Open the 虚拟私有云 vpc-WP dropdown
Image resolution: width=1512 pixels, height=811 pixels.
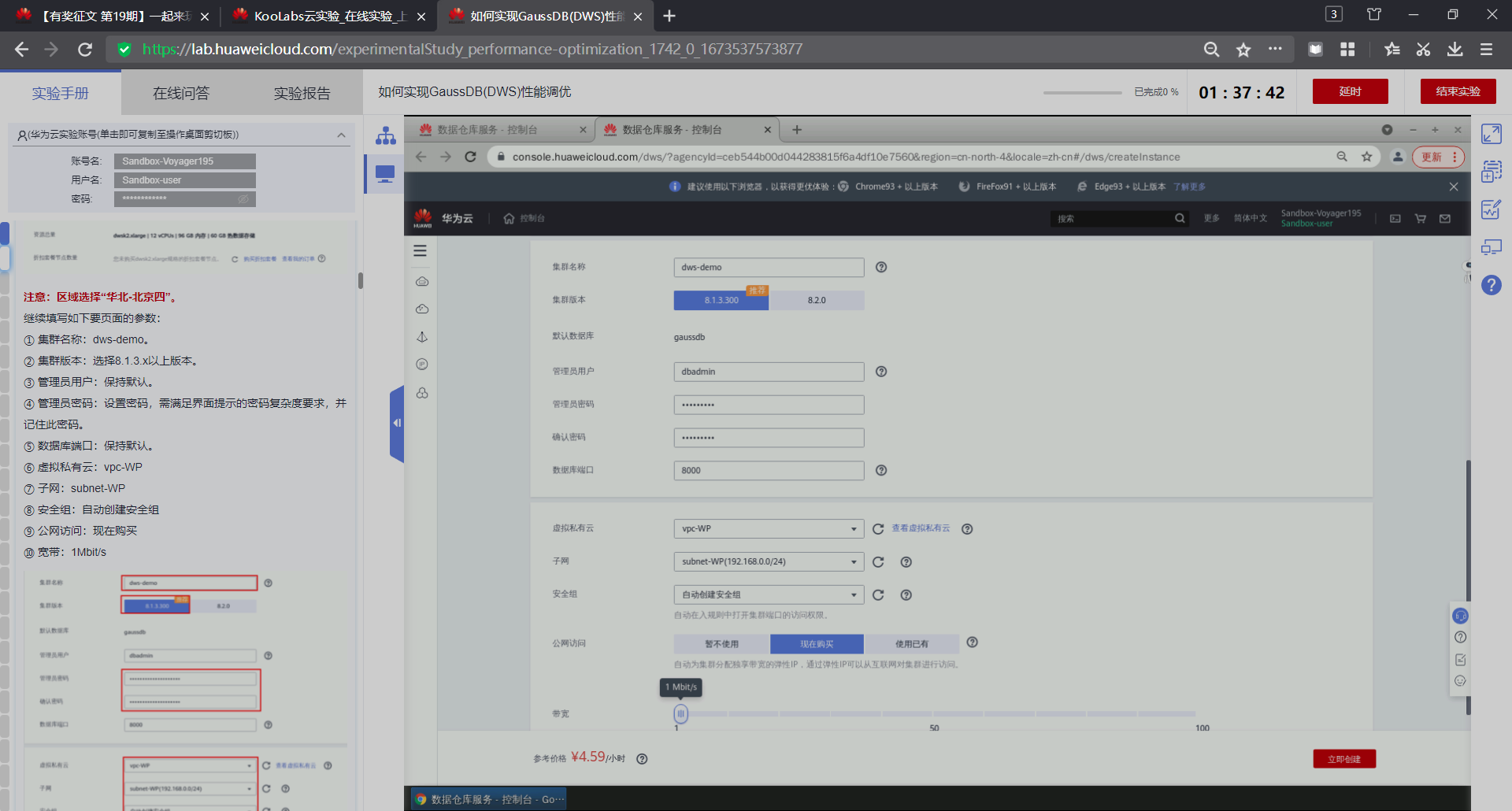click(769, 529)
